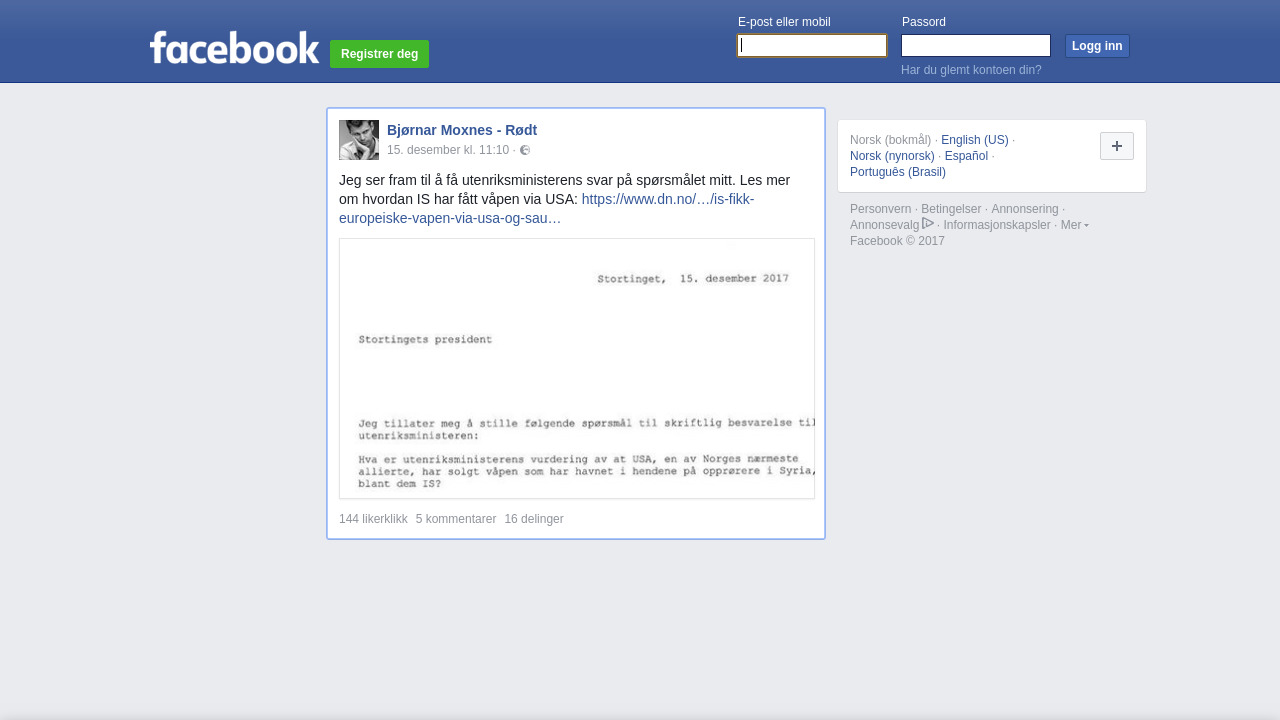Open Personvern footer link
Viewport: 1280px width, 720px height.
coord(880,209)
